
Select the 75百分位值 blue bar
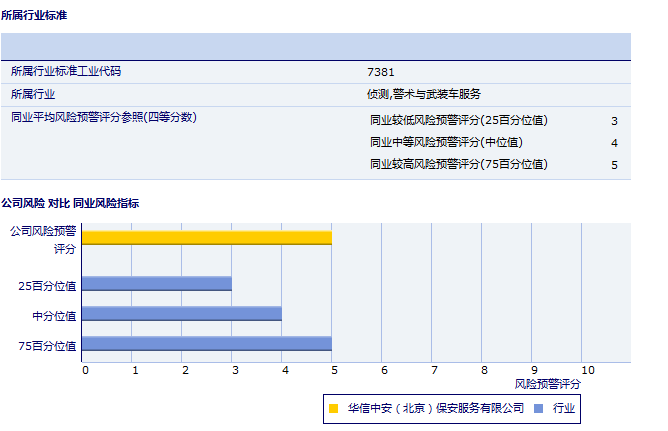pyautogui.click(x=206, y=344)
